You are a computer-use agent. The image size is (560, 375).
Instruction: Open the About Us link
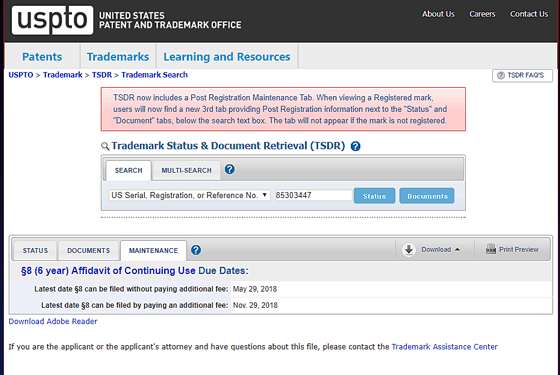(x=438, y=14)
